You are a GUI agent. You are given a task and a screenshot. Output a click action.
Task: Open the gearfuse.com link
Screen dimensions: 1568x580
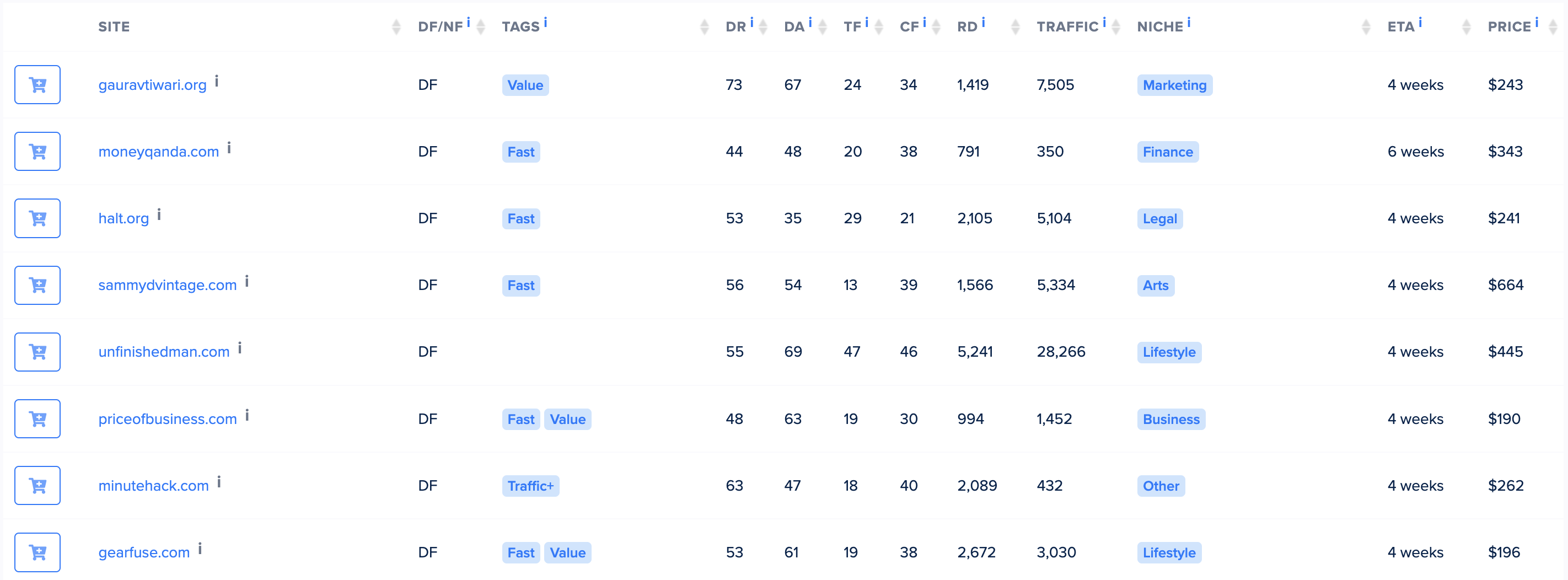coord(144,552)
